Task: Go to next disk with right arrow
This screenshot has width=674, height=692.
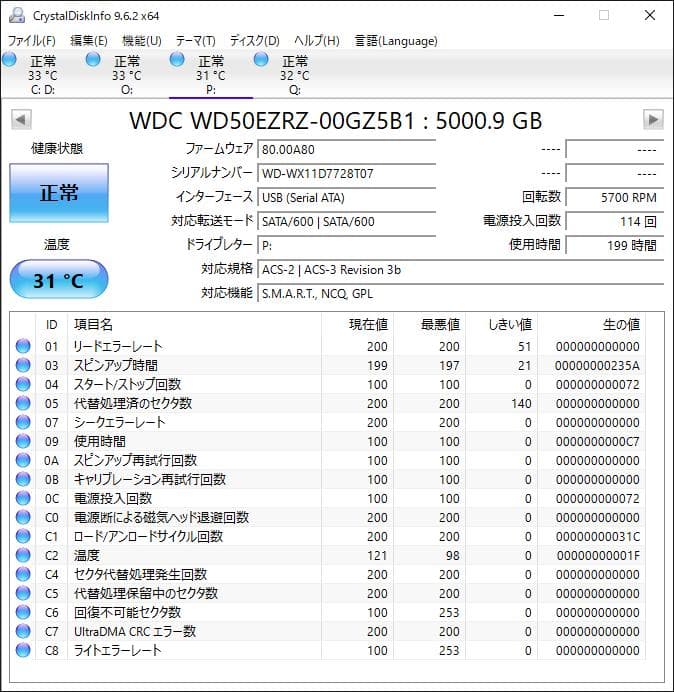Action: (653, 120)
